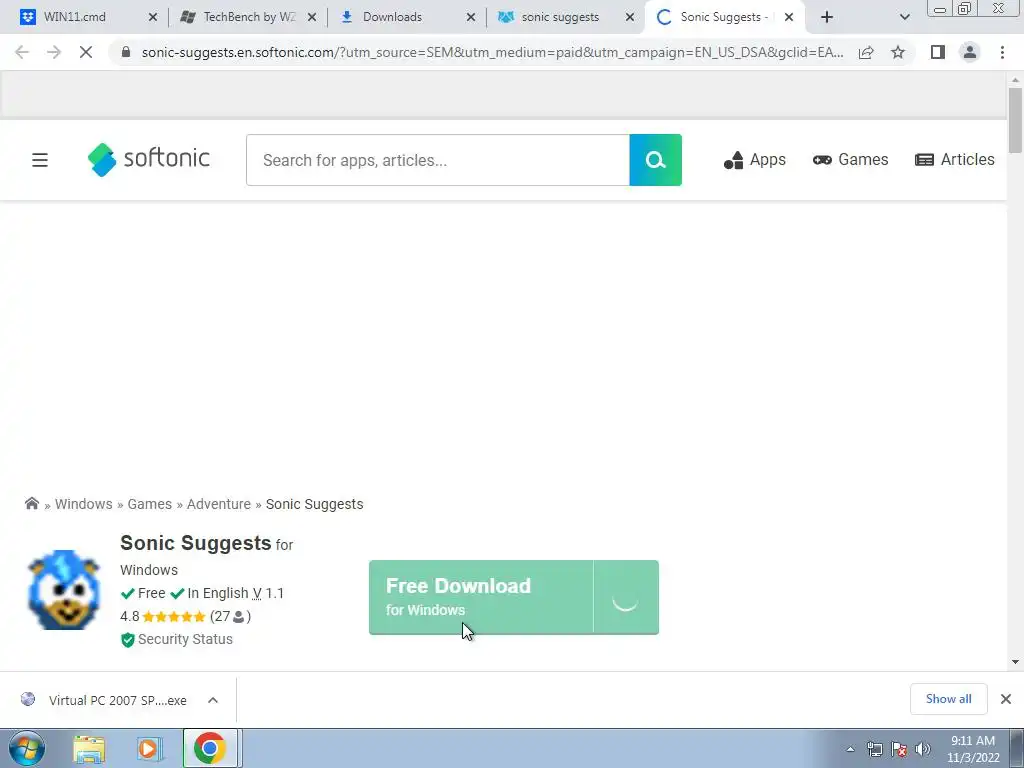This screenshot has height=768, width=1024.
Task: Open Windows Media Player from taskbar
Action: coord(149,748)
